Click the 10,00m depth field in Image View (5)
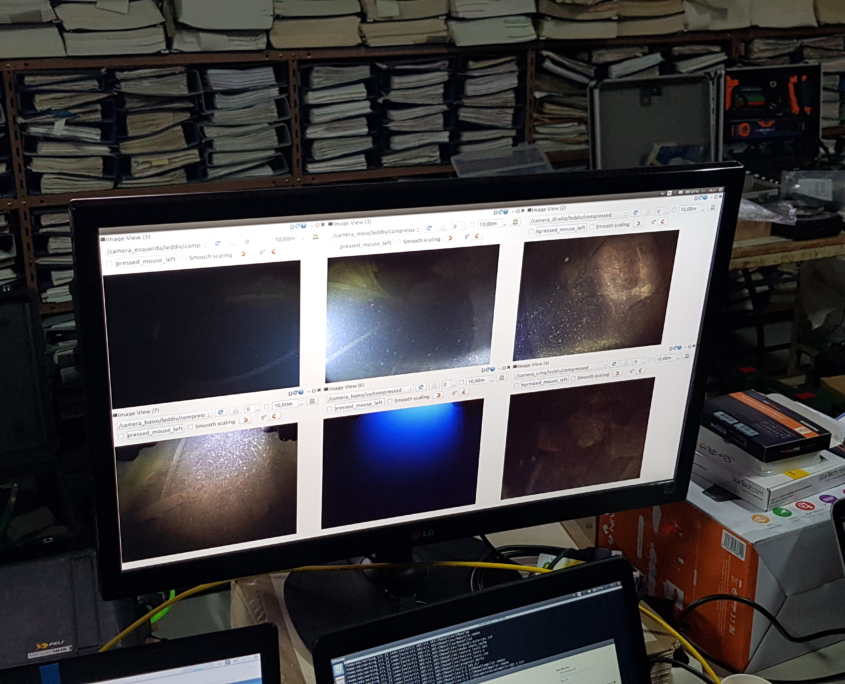The width and height of the screenshot is (845, 684). tap(284, 239)
